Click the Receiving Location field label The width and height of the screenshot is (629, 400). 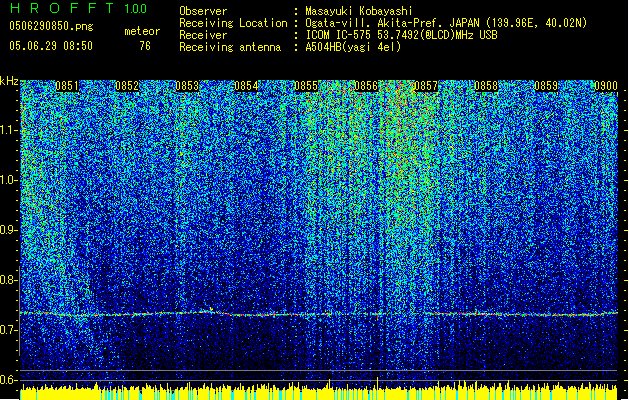233,23
